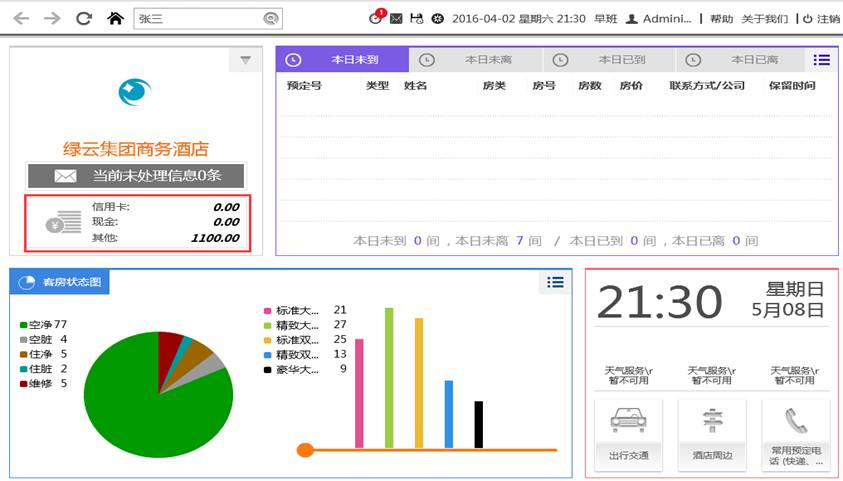
Task: Click the search box containing 张三
Action: coord(208,19)
